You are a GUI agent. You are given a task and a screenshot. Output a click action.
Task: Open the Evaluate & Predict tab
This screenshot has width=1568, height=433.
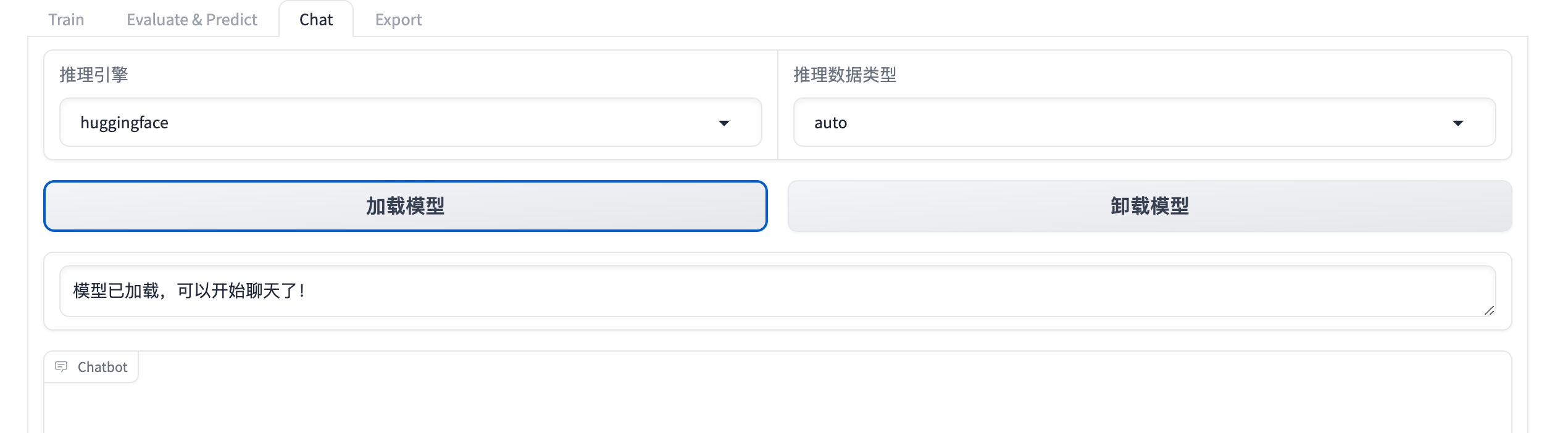192,20
